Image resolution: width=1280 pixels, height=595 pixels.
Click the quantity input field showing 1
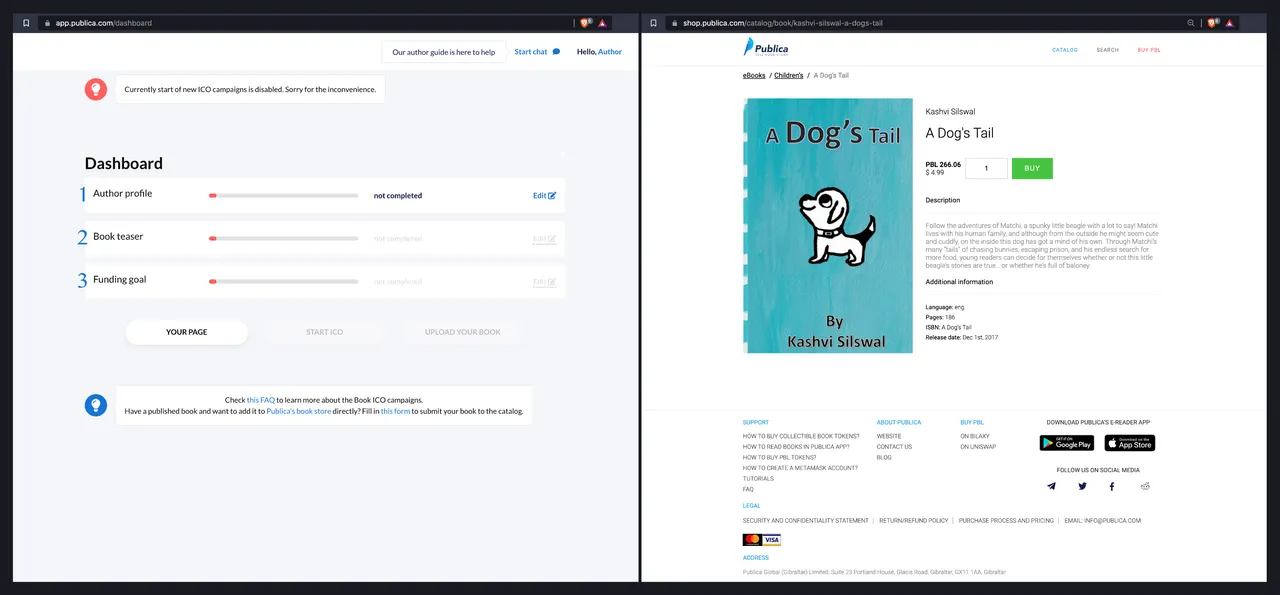coord(986,169)
